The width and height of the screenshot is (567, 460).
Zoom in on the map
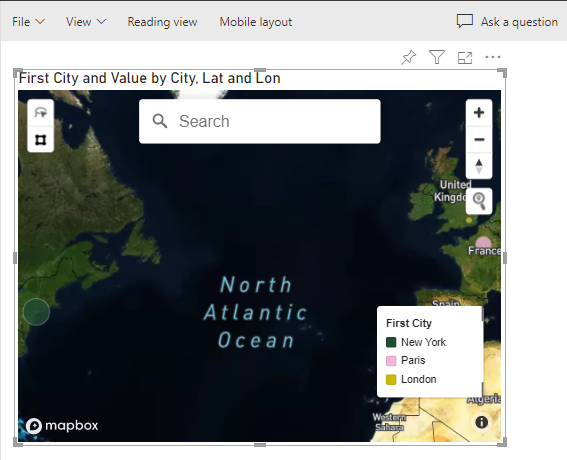[x=479, y=112]
